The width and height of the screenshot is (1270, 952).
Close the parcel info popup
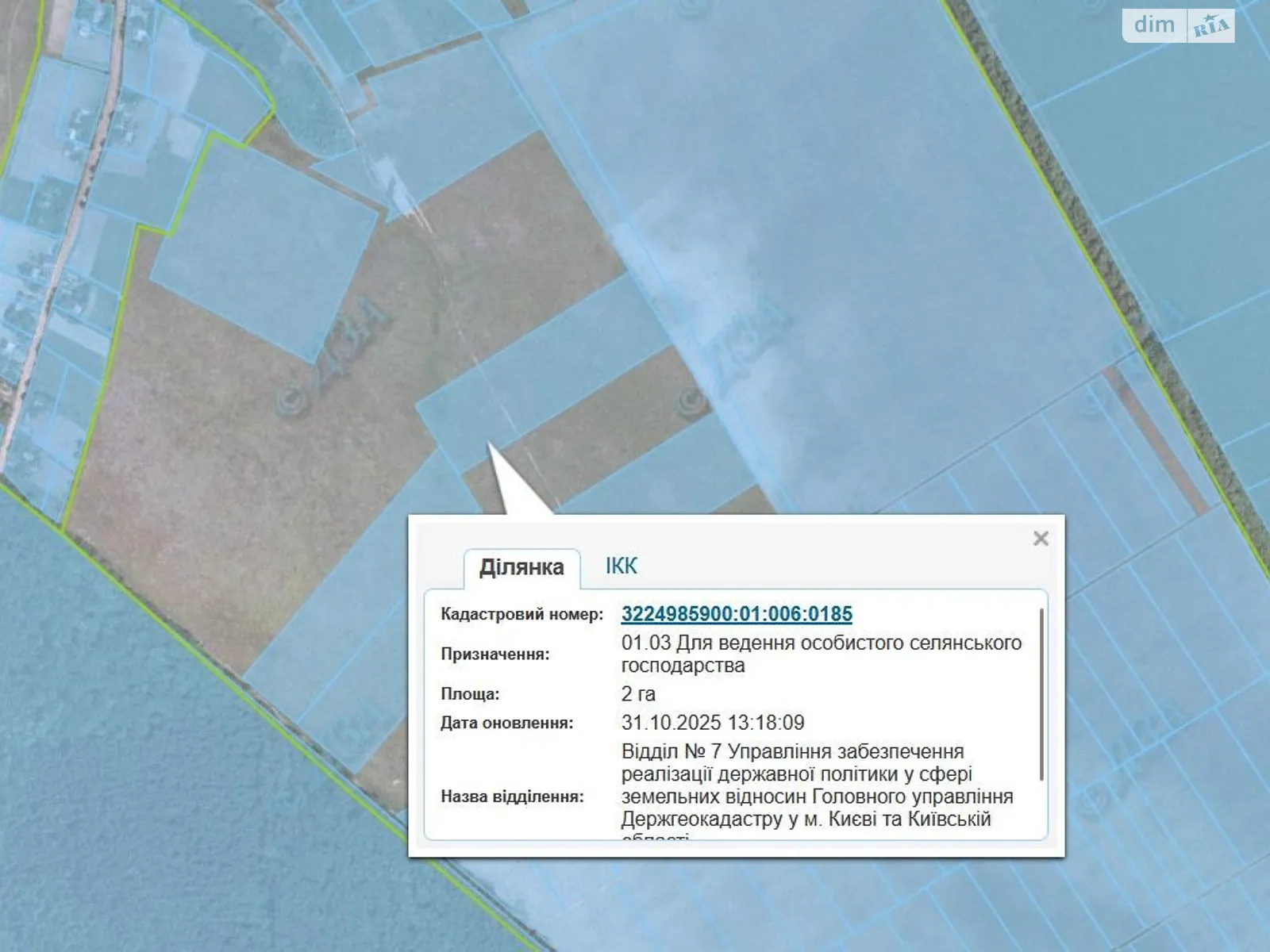click(1041, 539)
